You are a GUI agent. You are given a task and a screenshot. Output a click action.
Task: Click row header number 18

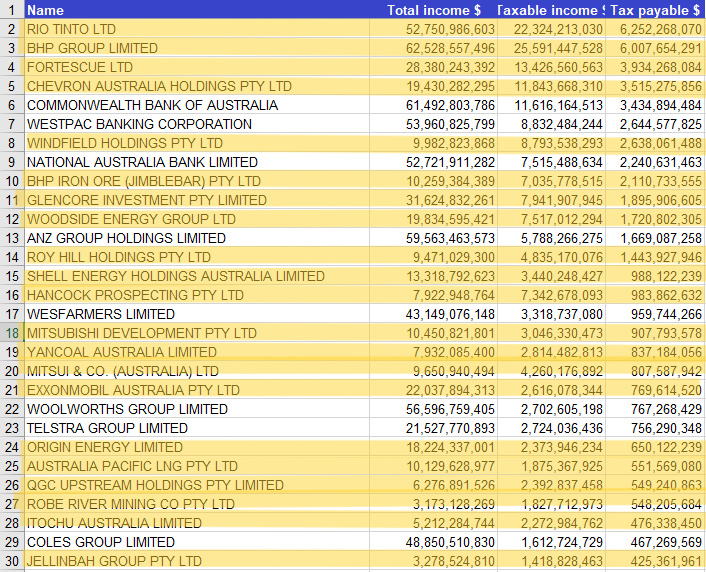tap(12, 333)
